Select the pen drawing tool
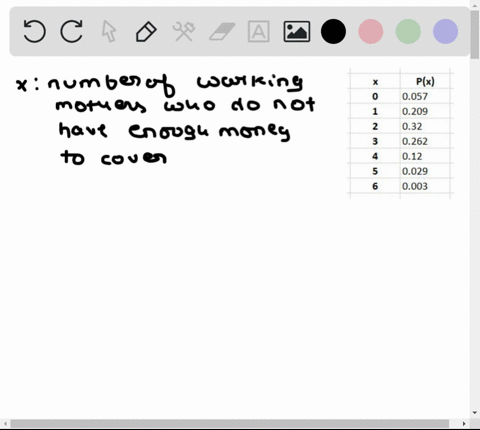Screen dimensions: 480x430 (x=146, y=32)
